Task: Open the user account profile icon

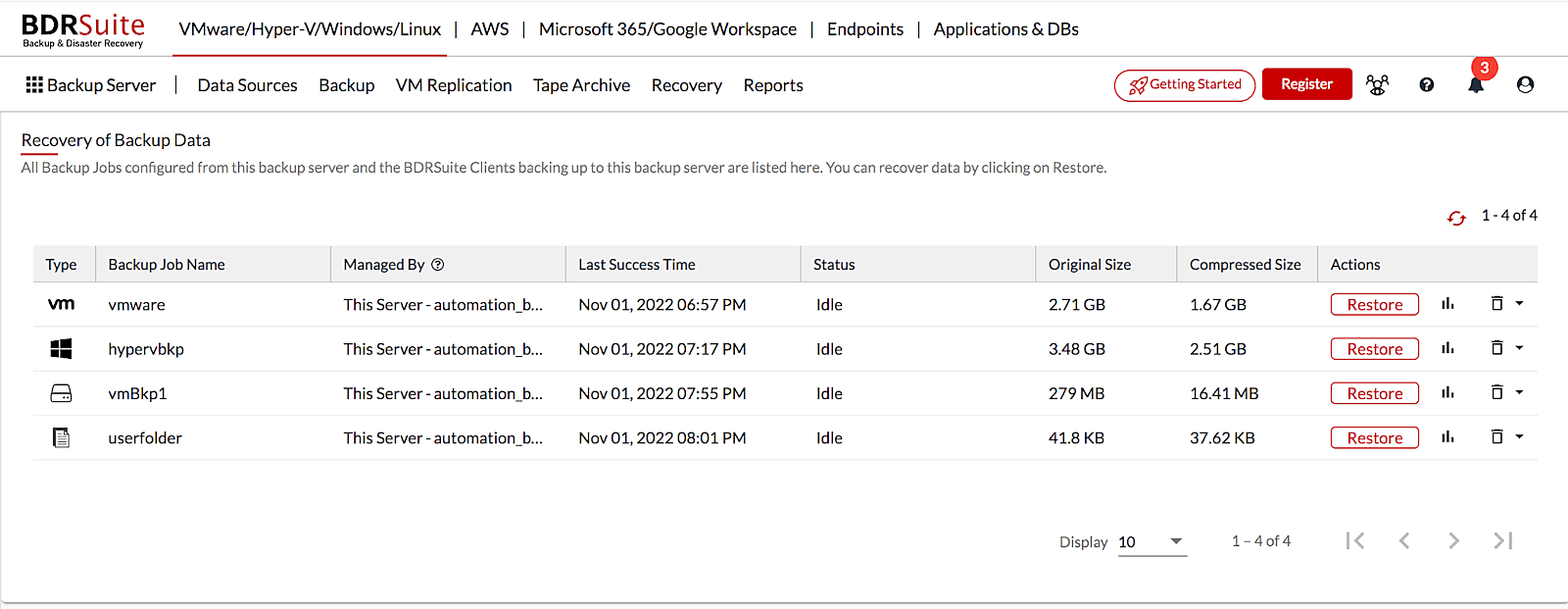Action: pos(1525,85)
